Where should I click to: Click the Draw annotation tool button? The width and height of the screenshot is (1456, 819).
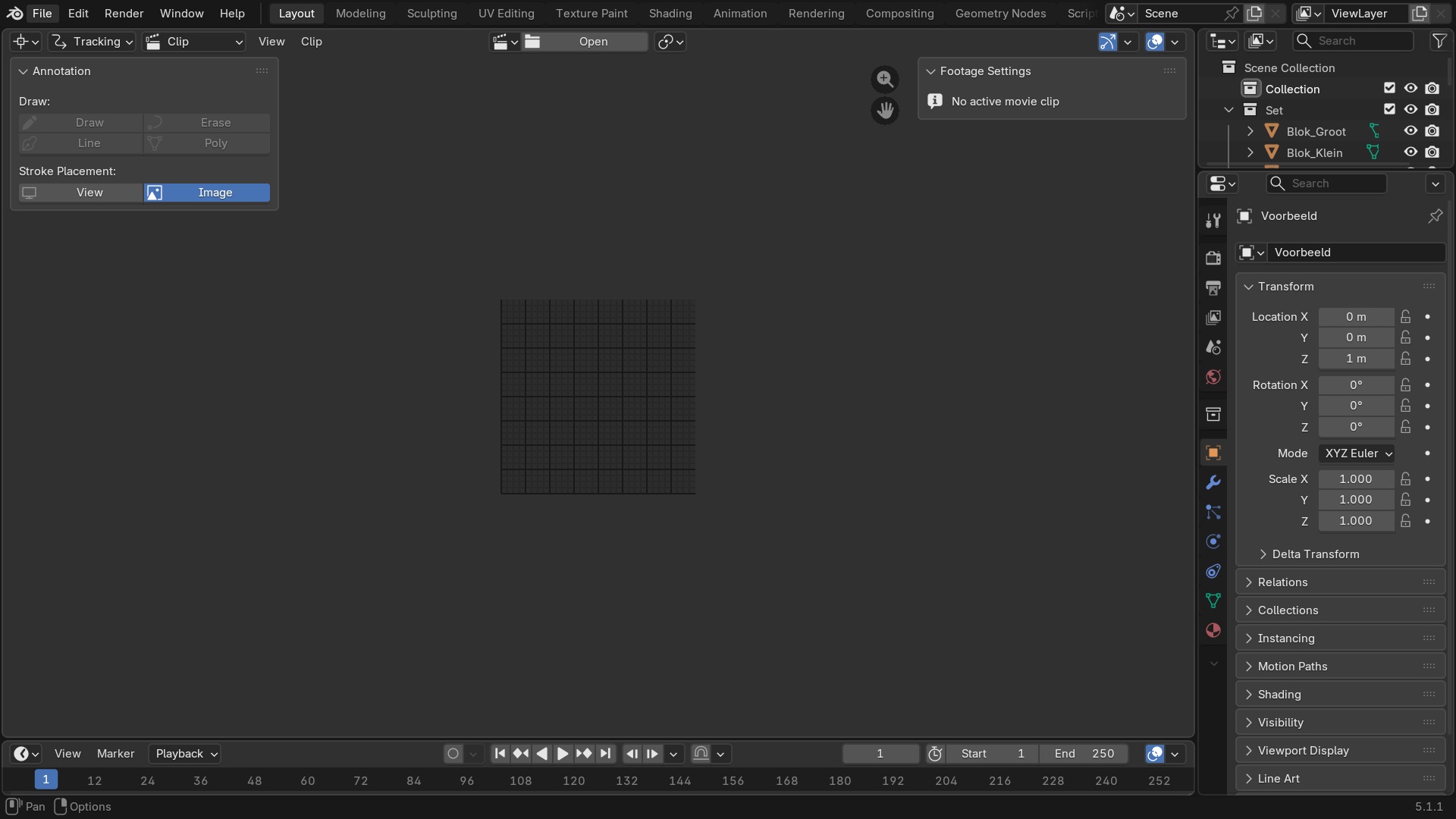coord(80,123)
